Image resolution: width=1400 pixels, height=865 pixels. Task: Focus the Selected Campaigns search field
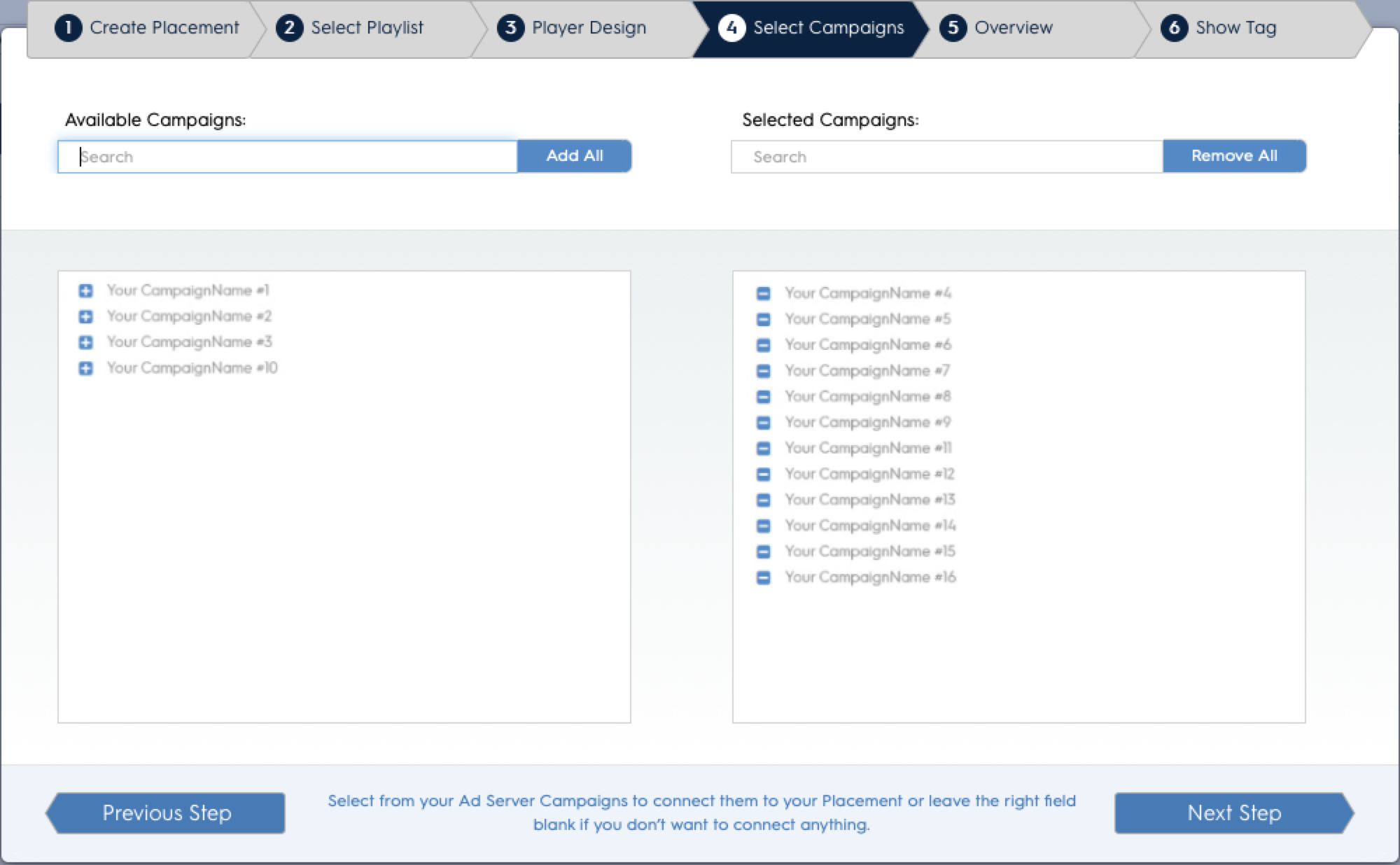click(946, 157)
